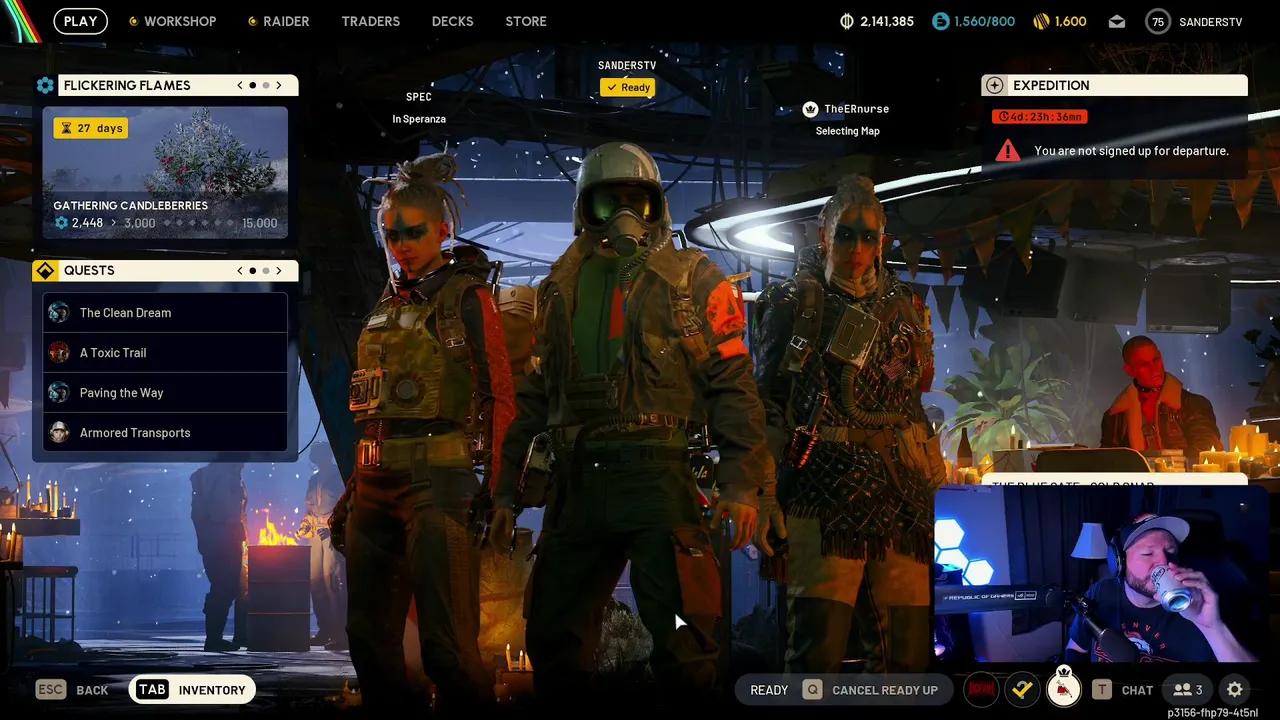Go to next Quests page arrow
The width and height of the screenshot is (1280, 720).
click(279, 271)
